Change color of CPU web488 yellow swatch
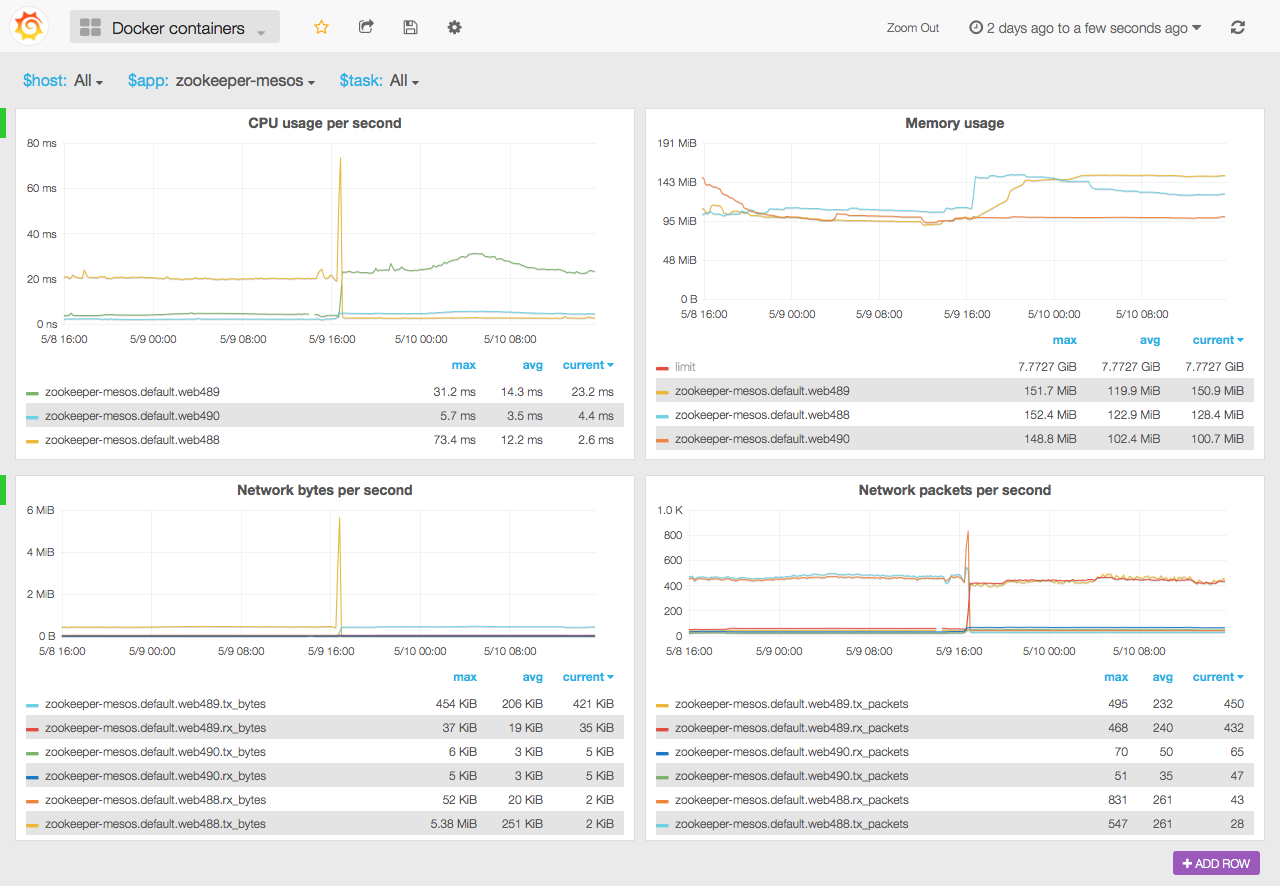 [x=32, y=441]
